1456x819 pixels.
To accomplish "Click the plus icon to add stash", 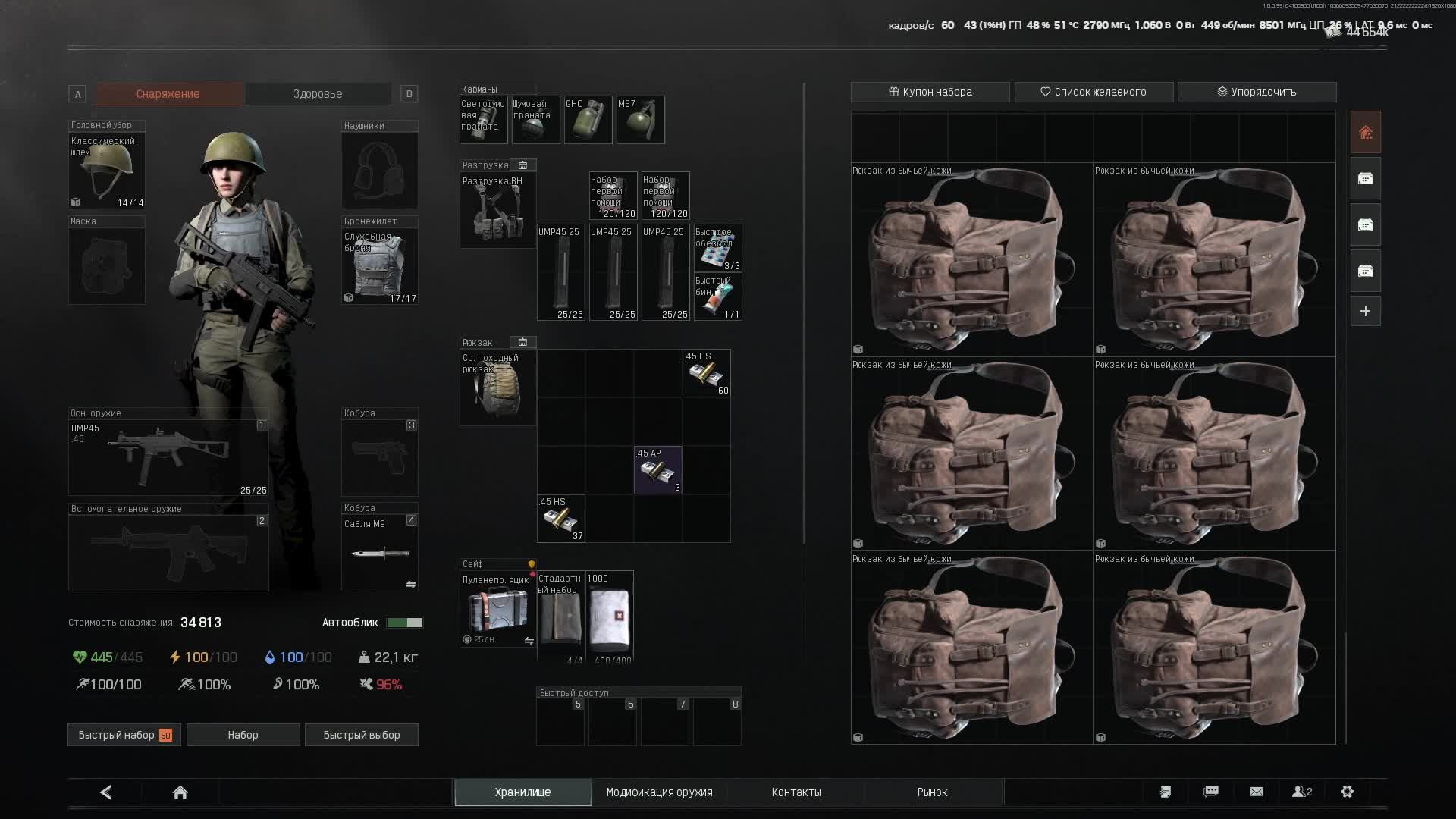I will point(1365,311).
